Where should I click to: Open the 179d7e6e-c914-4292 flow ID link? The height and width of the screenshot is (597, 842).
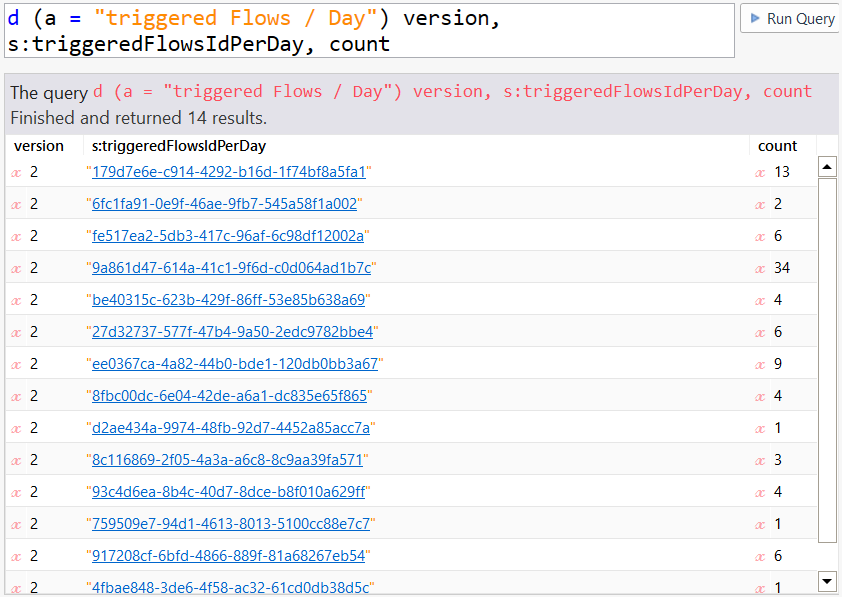pyautogui.click(x=229, y=172)
